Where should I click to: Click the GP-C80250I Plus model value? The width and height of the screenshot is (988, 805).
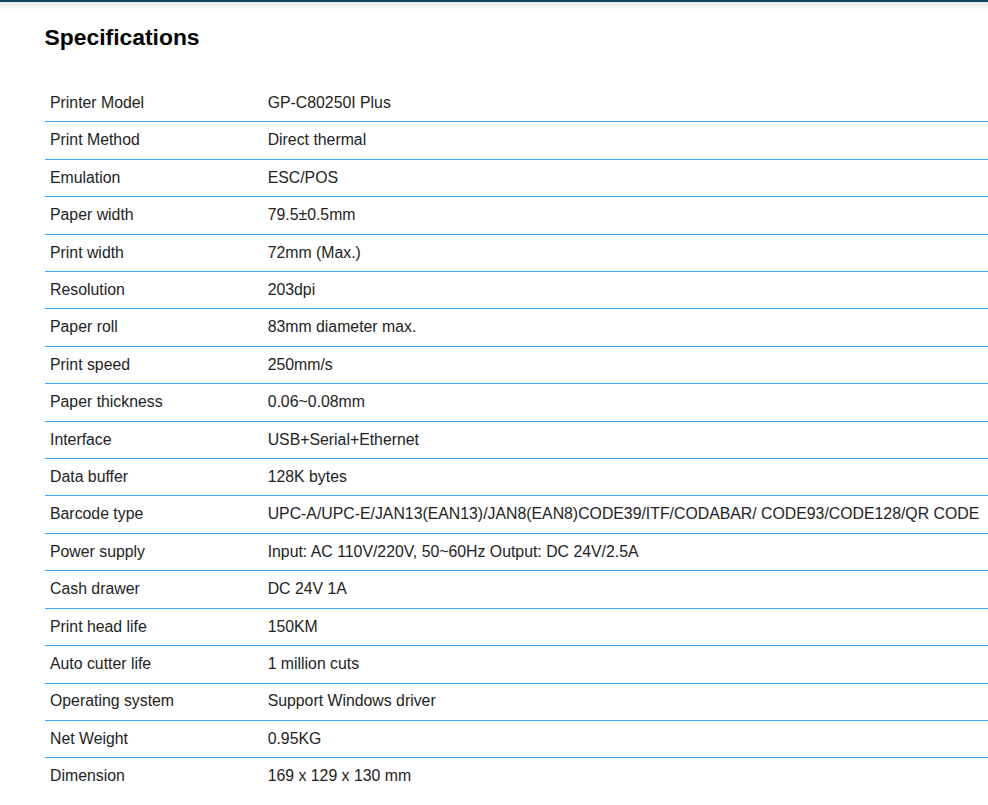(329, 102)
